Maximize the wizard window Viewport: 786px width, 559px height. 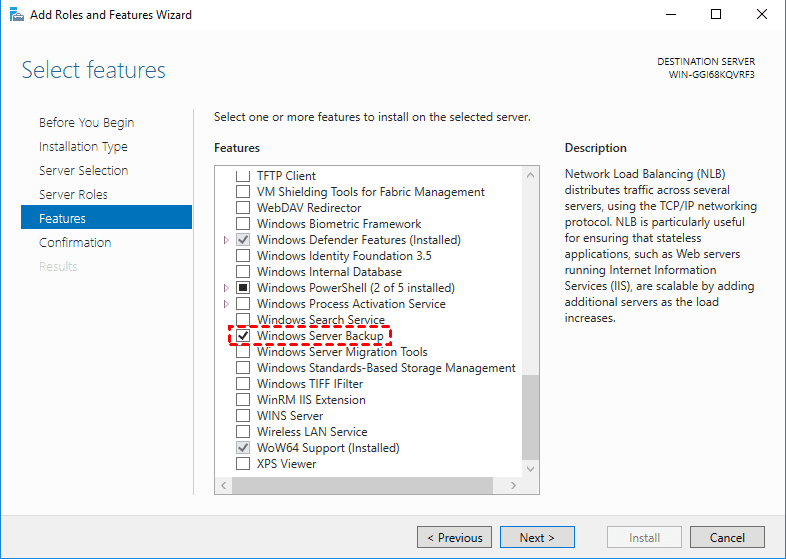coord(716,15)
